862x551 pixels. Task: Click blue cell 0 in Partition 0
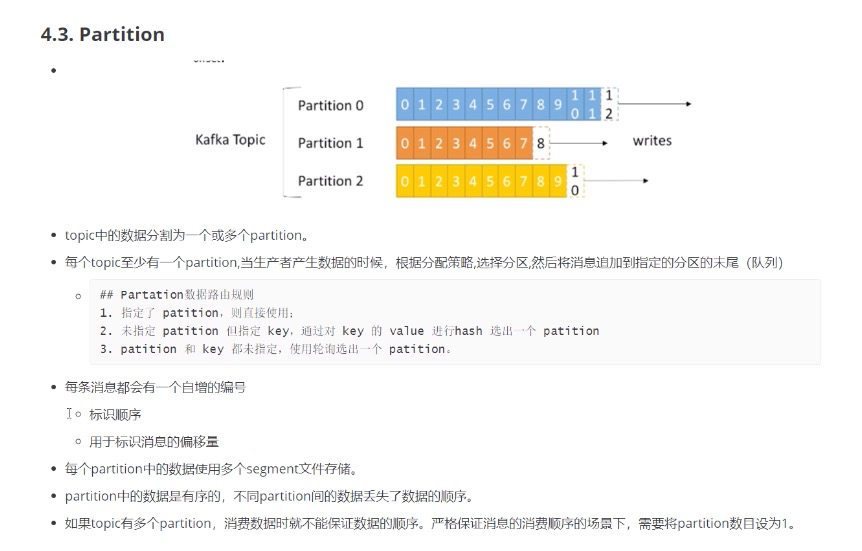(x=404, y=104)
